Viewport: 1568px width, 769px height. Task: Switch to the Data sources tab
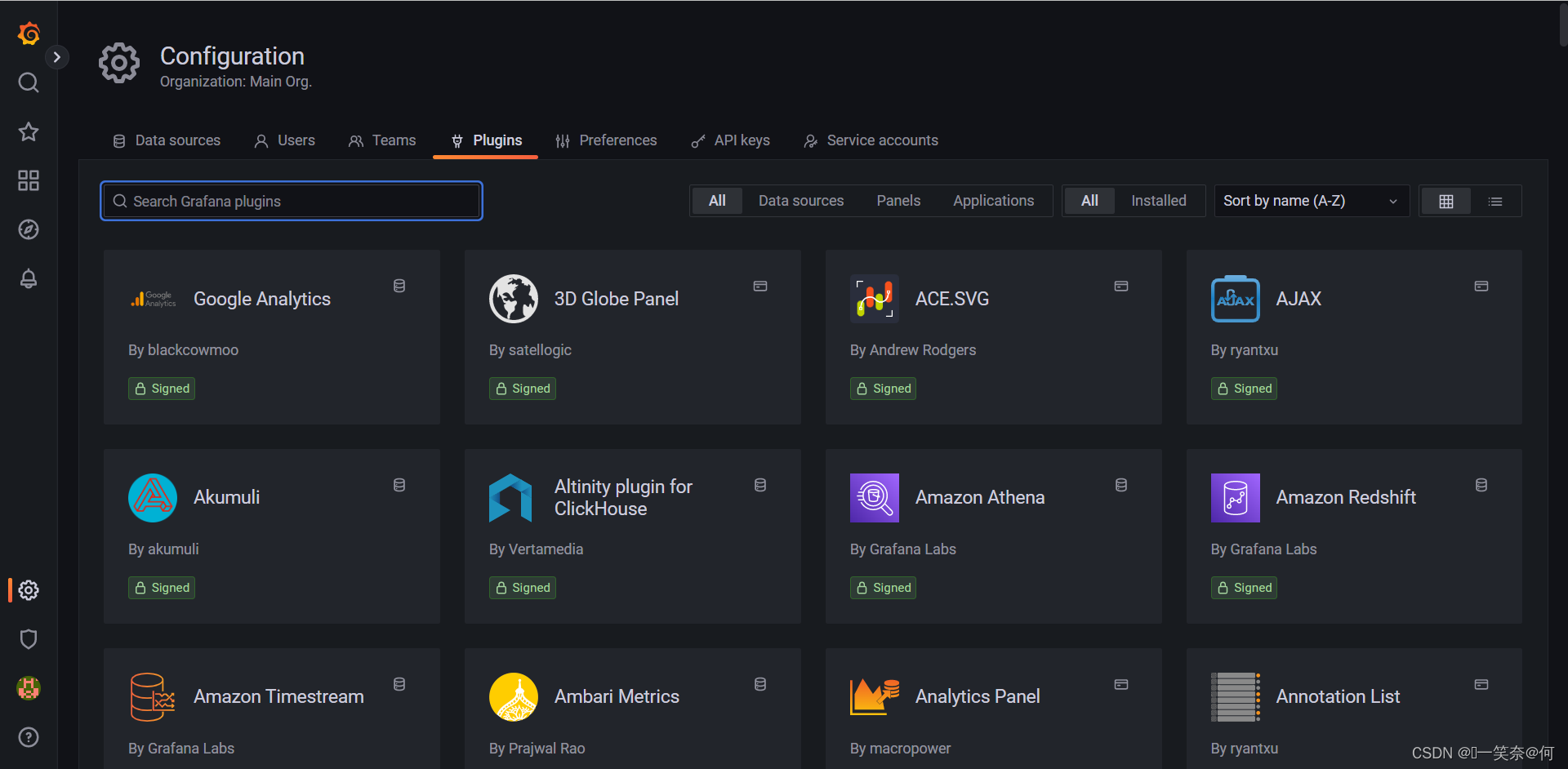[x=167, y=140]
